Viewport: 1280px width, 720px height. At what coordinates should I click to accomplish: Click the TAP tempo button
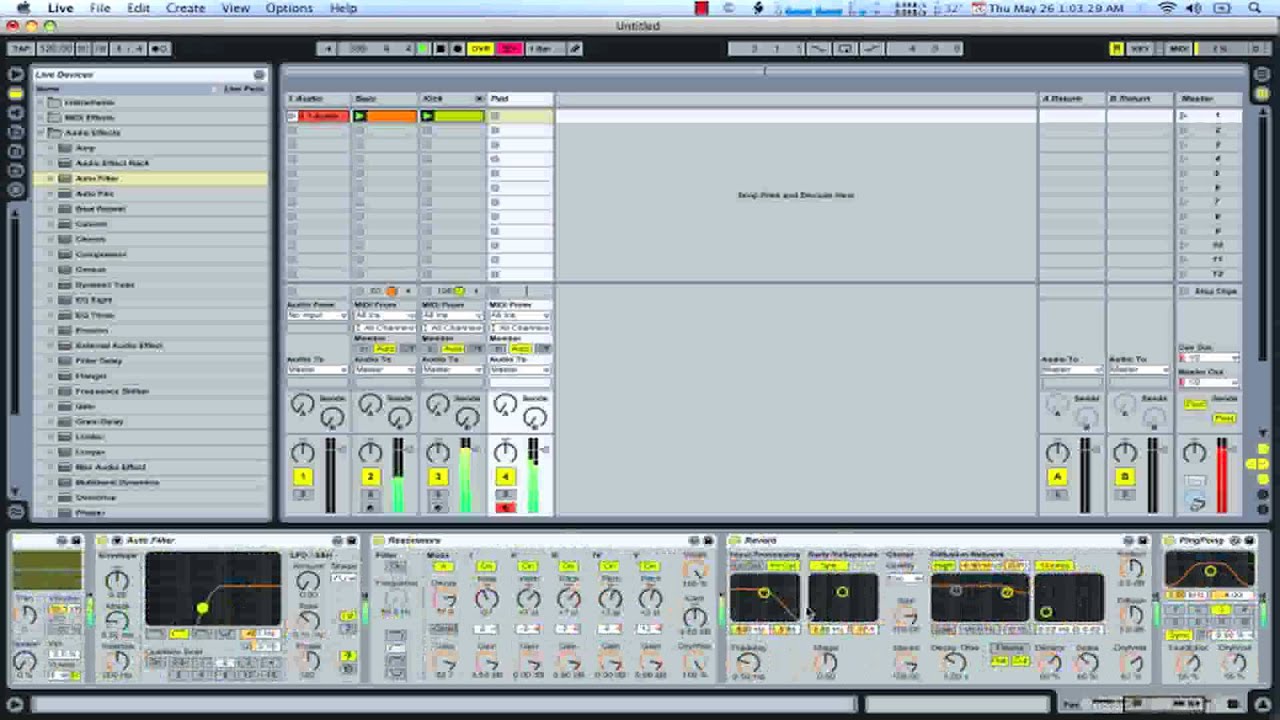pos(20,48)
